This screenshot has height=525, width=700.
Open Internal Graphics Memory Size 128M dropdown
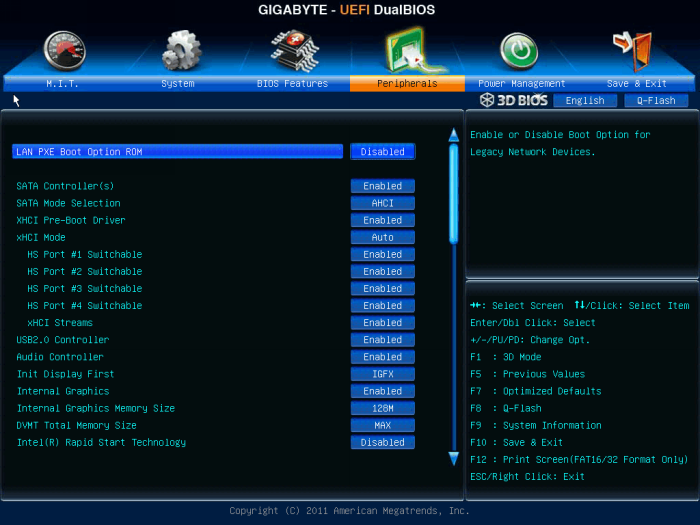pyautogui.click(x=382, y=408)
